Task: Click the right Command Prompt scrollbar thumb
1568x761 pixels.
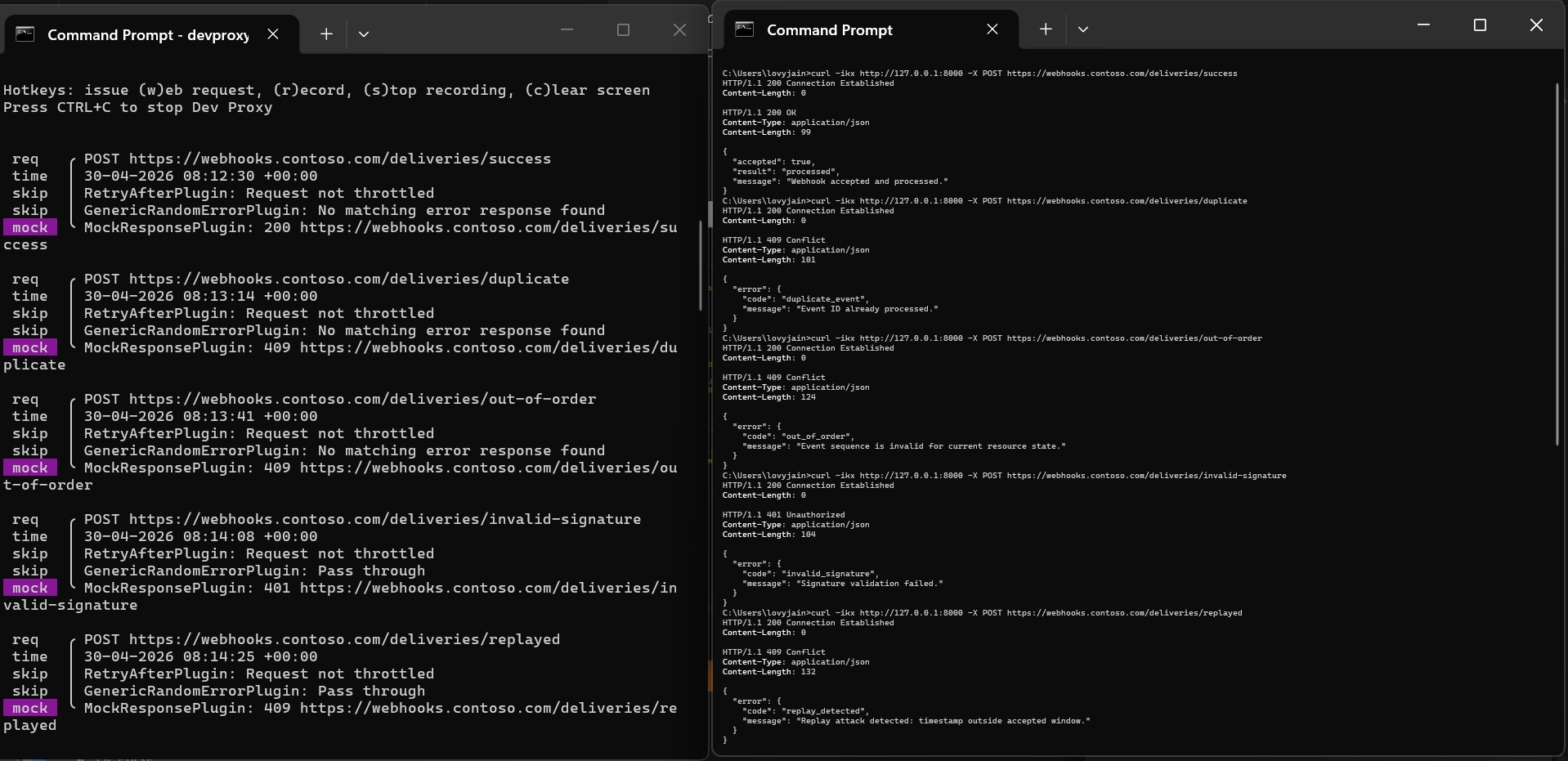Action: (1557, 265)
